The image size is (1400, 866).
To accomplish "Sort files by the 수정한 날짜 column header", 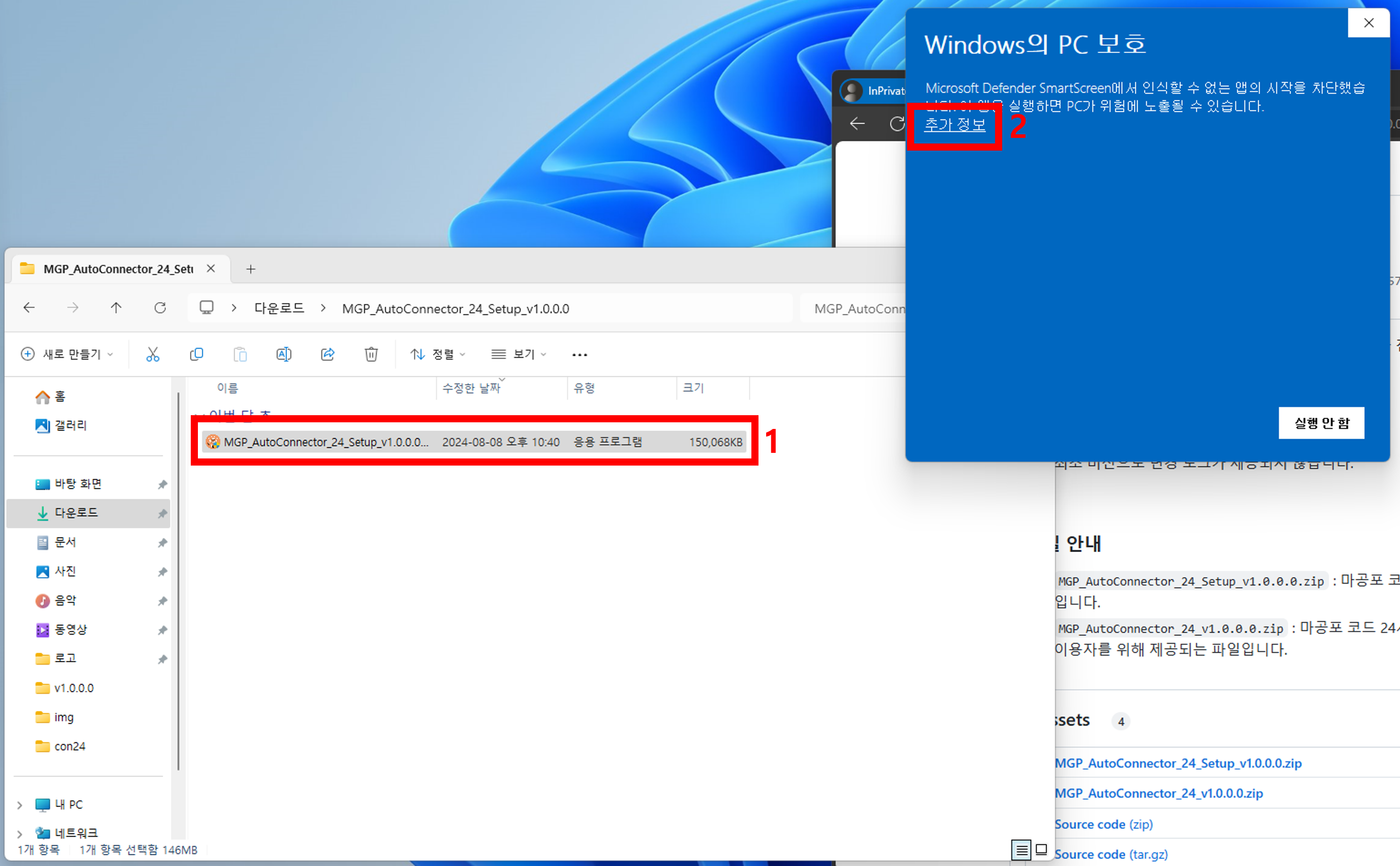I will click(x=471, y=388).
